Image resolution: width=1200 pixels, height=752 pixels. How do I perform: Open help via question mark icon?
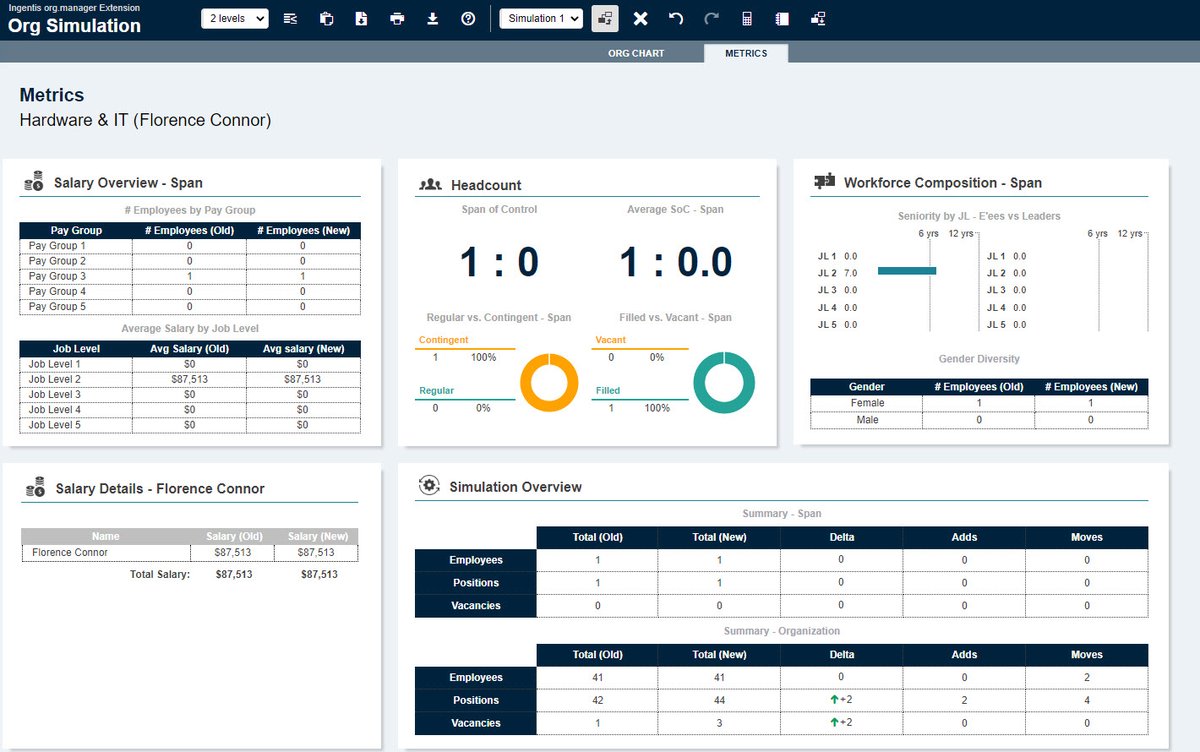click(x=468, y=18)
